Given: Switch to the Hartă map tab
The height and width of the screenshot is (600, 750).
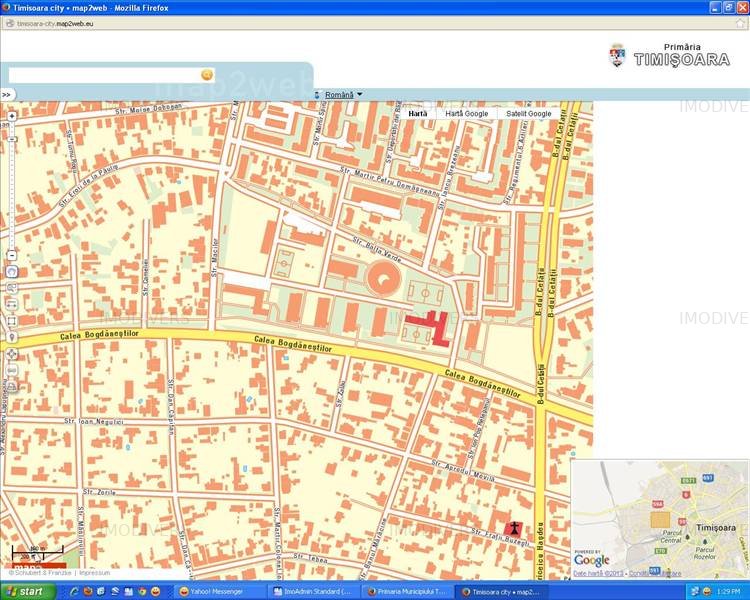Looking at the screenshot, I should click(x=417, y=114).
